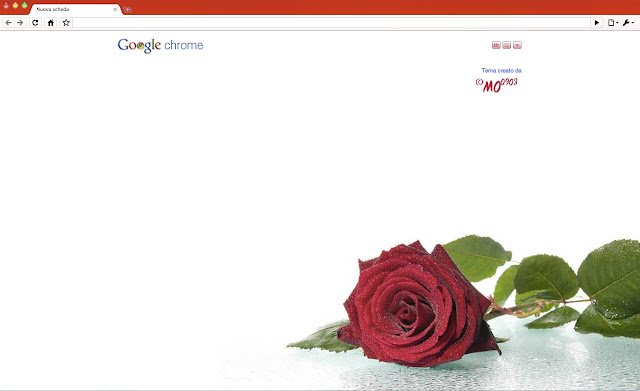Open the new tab page options dropdown
This screenshot has height=391, width=640.
point(517,45)
